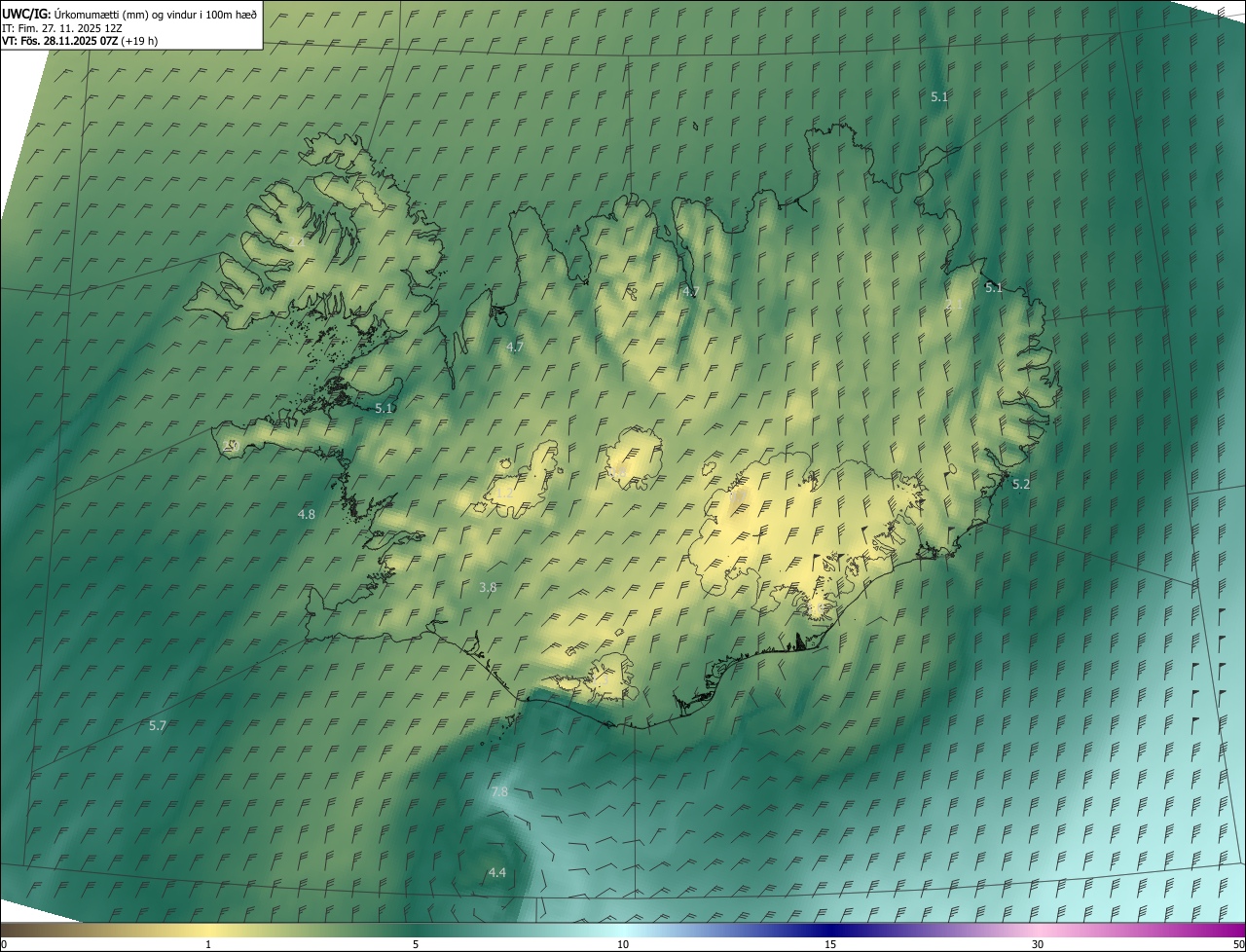The height and width of the screenshot is (952, 1246).
Task: Click the color scale at the 10 tick
Action: [x=623, y=944]
